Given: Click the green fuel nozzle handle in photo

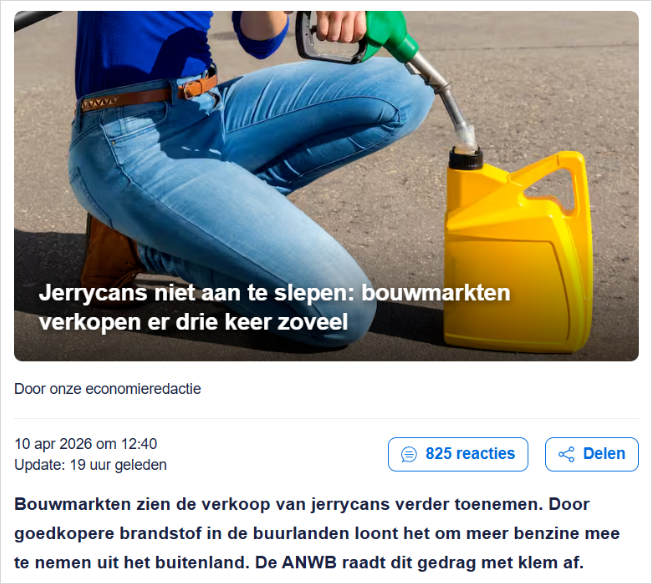Looking at the screenshot, I should 389,33.
